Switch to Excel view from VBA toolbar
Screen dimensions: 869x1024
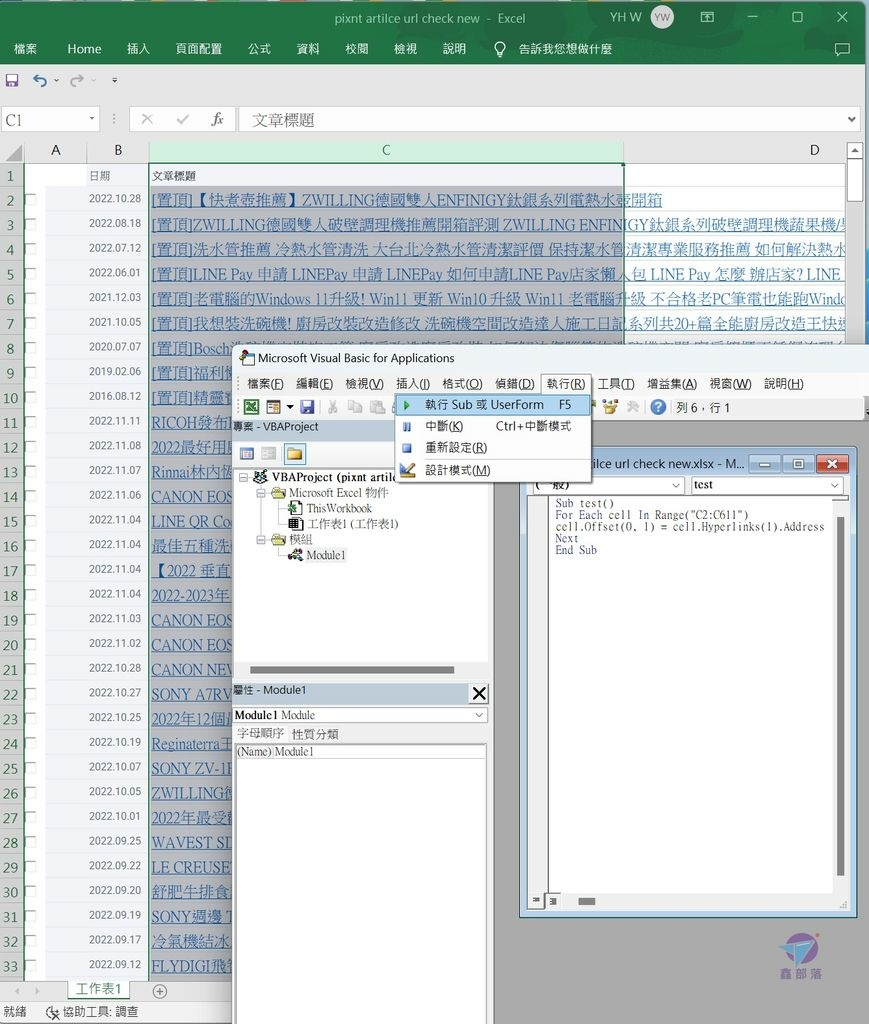(x=251, y=407)
